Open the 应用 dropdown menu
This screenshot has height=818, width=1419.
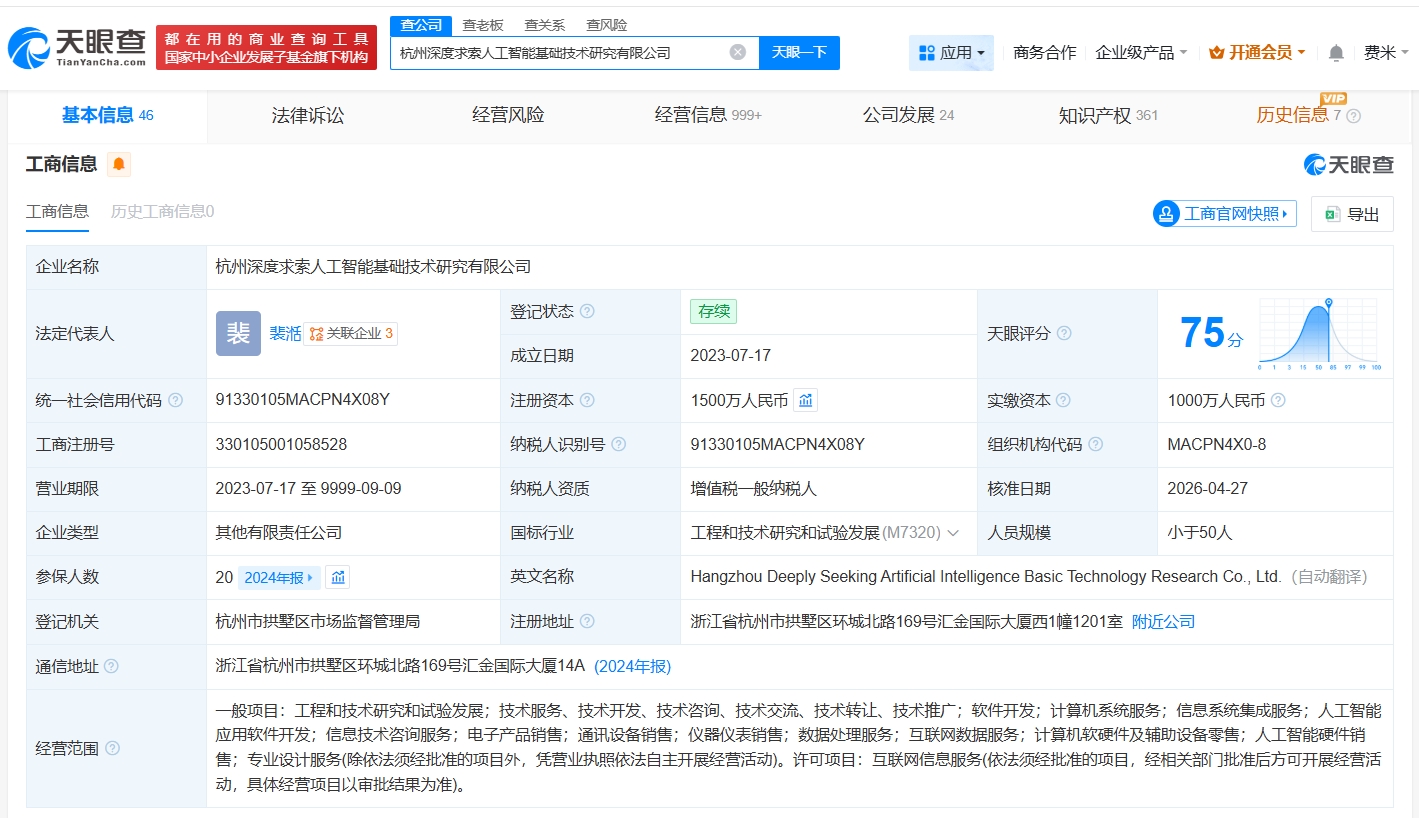[951, 53]
